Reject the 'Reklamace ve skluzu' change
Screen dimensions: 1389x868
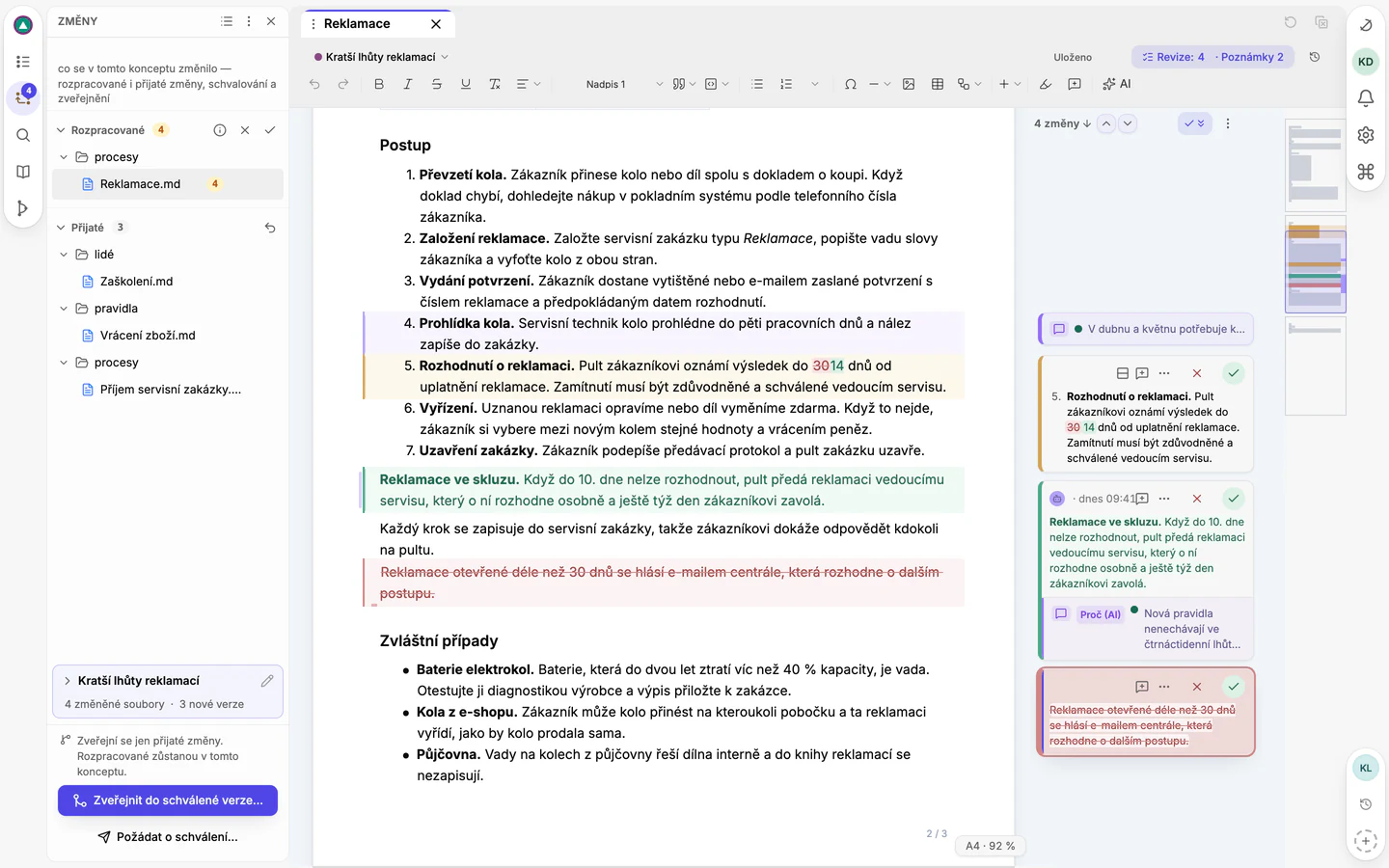point(1197,499)
